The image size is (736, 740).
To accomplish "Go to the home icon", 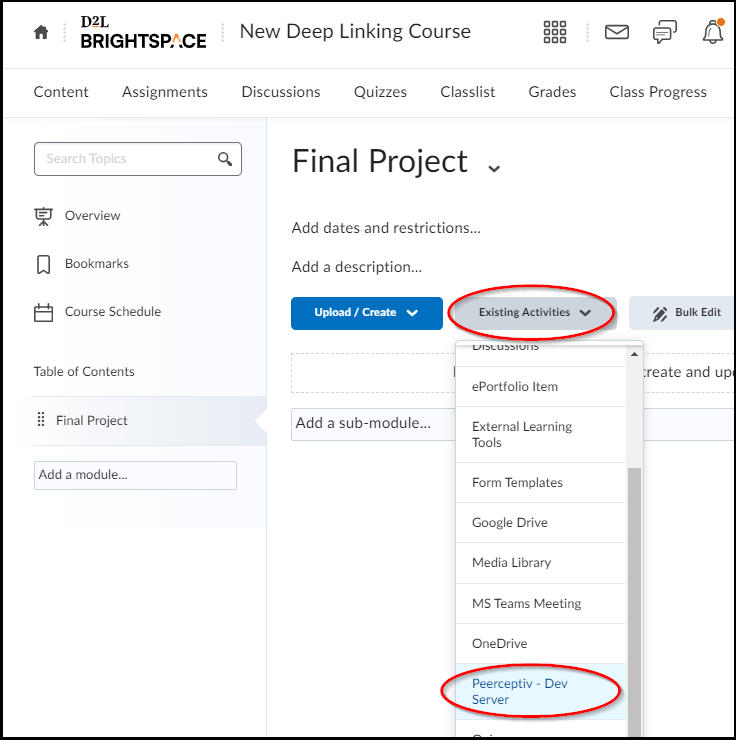I will point(41,32).
